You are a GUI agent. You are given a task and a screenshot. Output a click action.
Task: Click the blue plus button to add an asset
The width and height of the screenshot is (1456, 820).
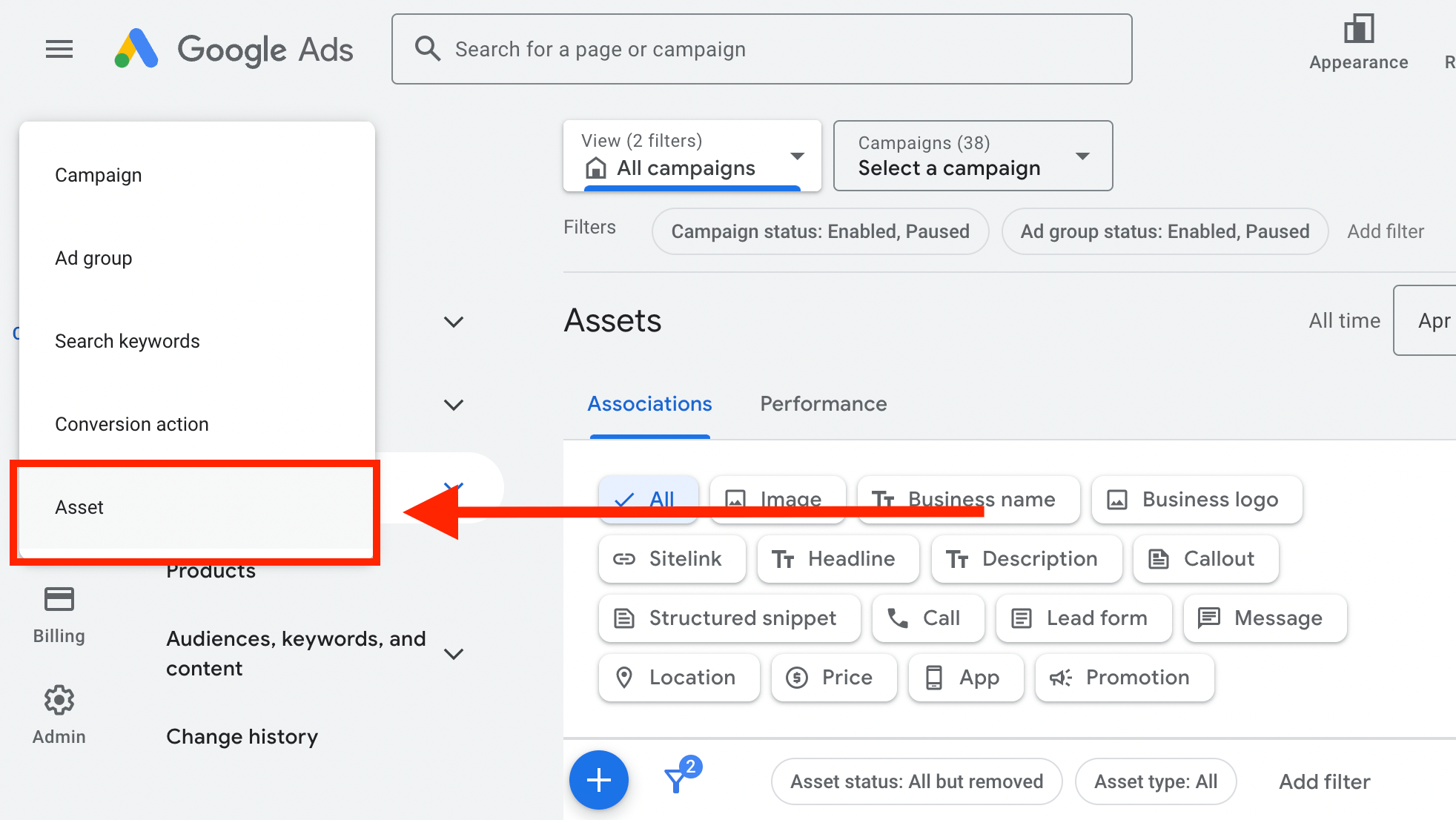click(x=598, y=779)
